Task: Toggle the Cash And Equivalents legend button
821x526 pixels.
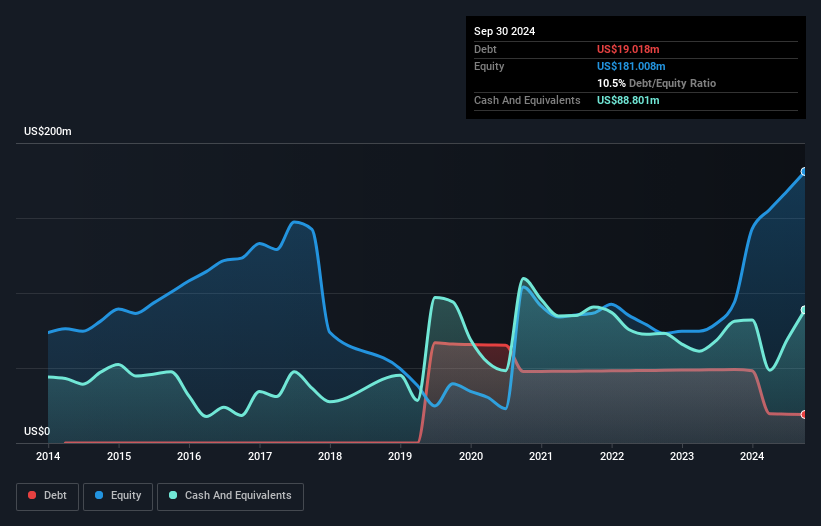Action: coord(230,496)
